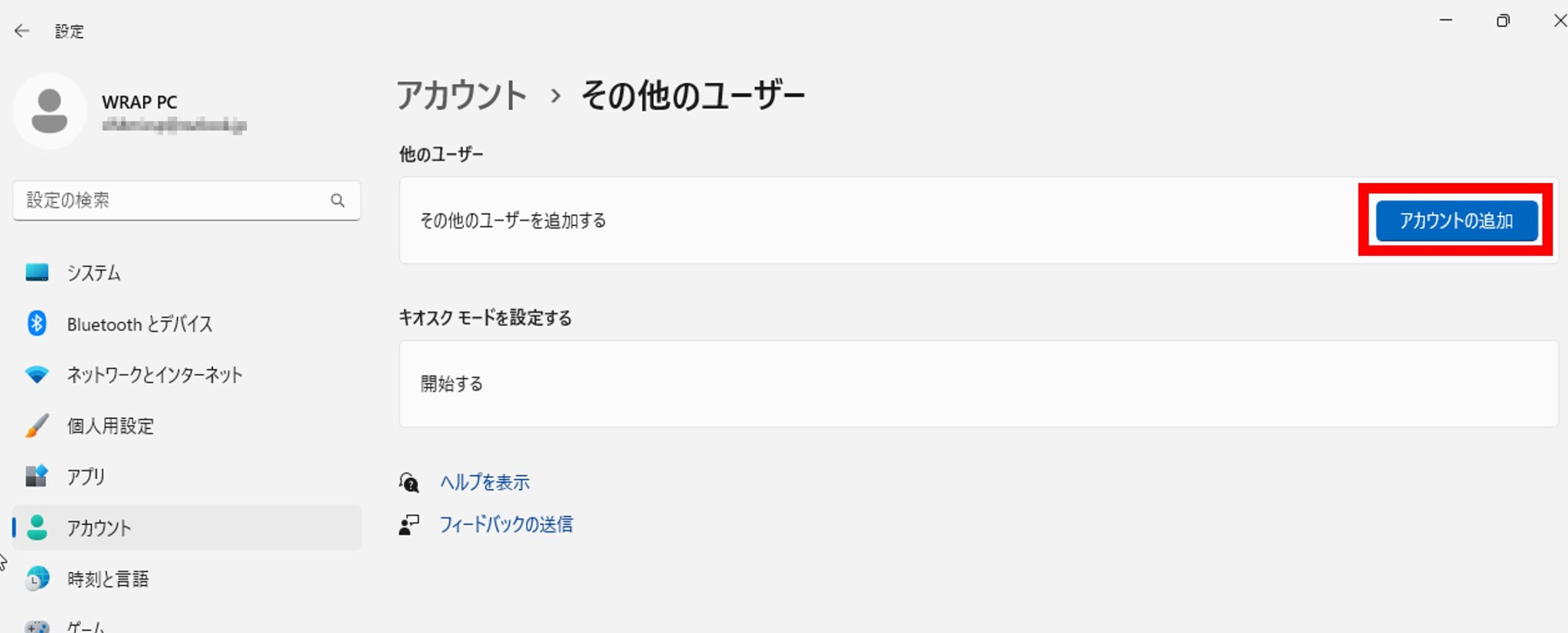This screenshot has height=633, width=1568.
Task: Open the ゲーム sidebar item
Action: coord(187,625)
